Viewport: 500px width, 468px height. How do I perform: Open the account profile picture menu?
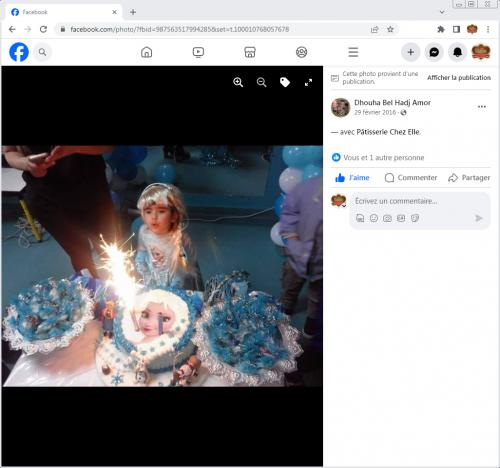coord(481,52)
